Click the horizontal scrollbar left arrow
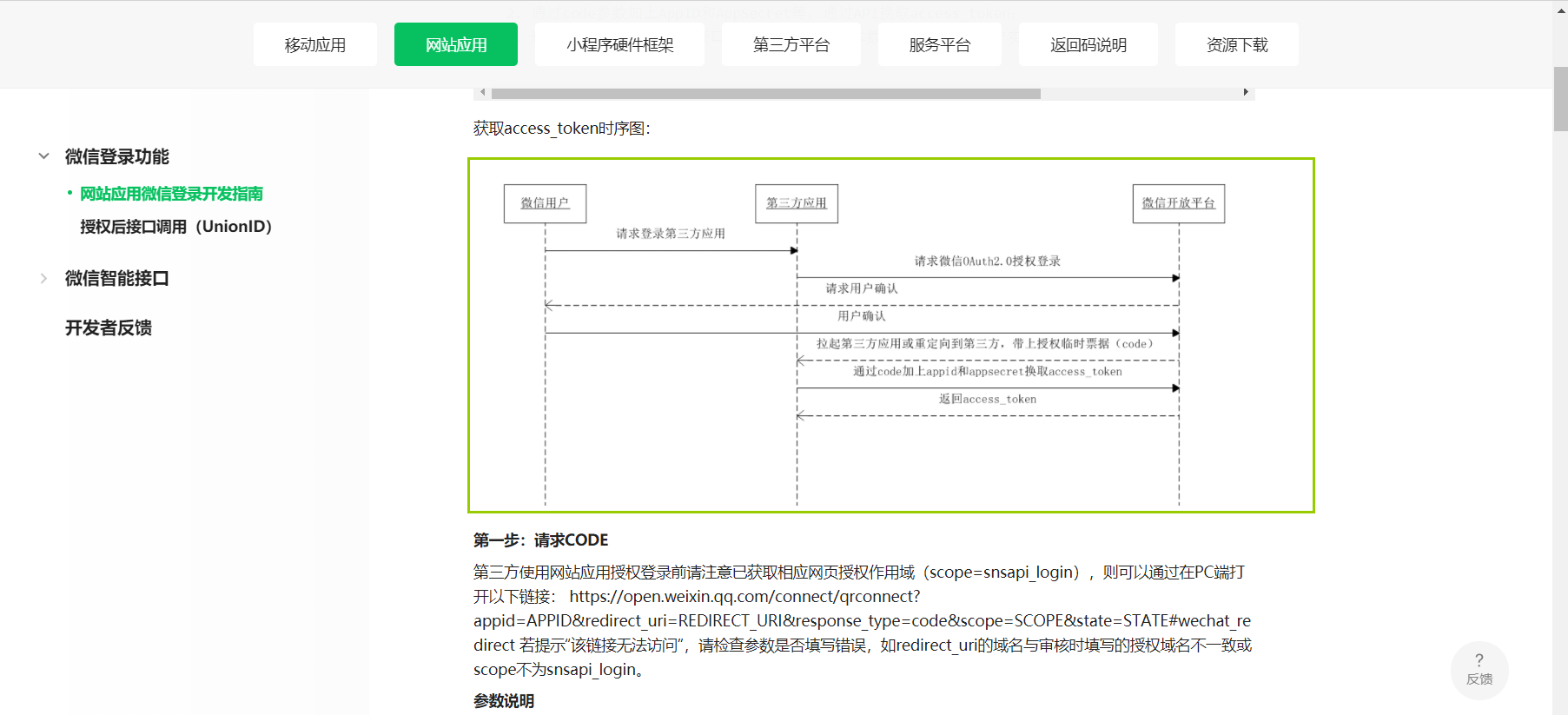The width and height of the screenshot is (1568, 715). pyautogui.click(x=483, y=92)
